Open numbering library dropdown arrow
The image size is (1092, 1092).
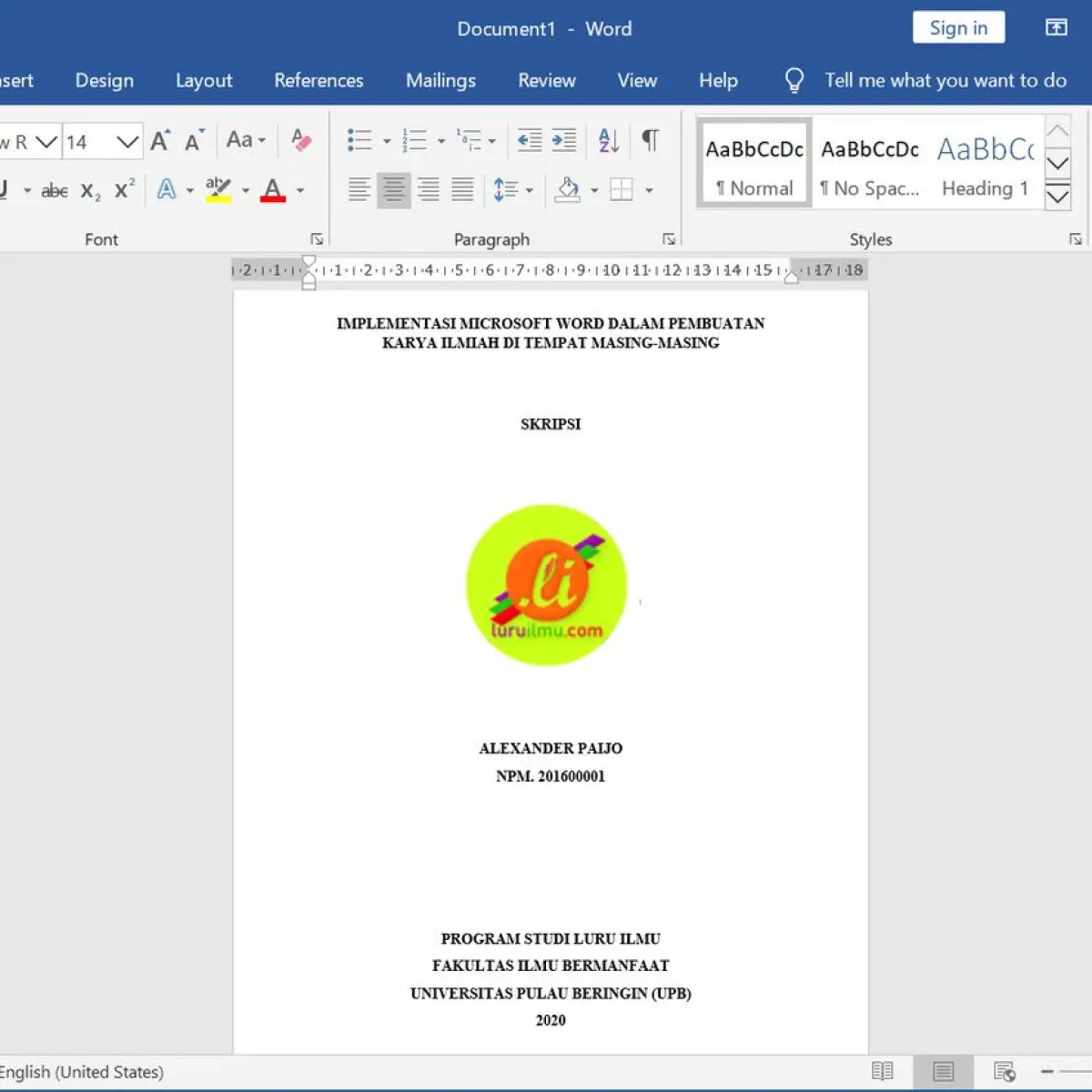(x=441, y=141)
